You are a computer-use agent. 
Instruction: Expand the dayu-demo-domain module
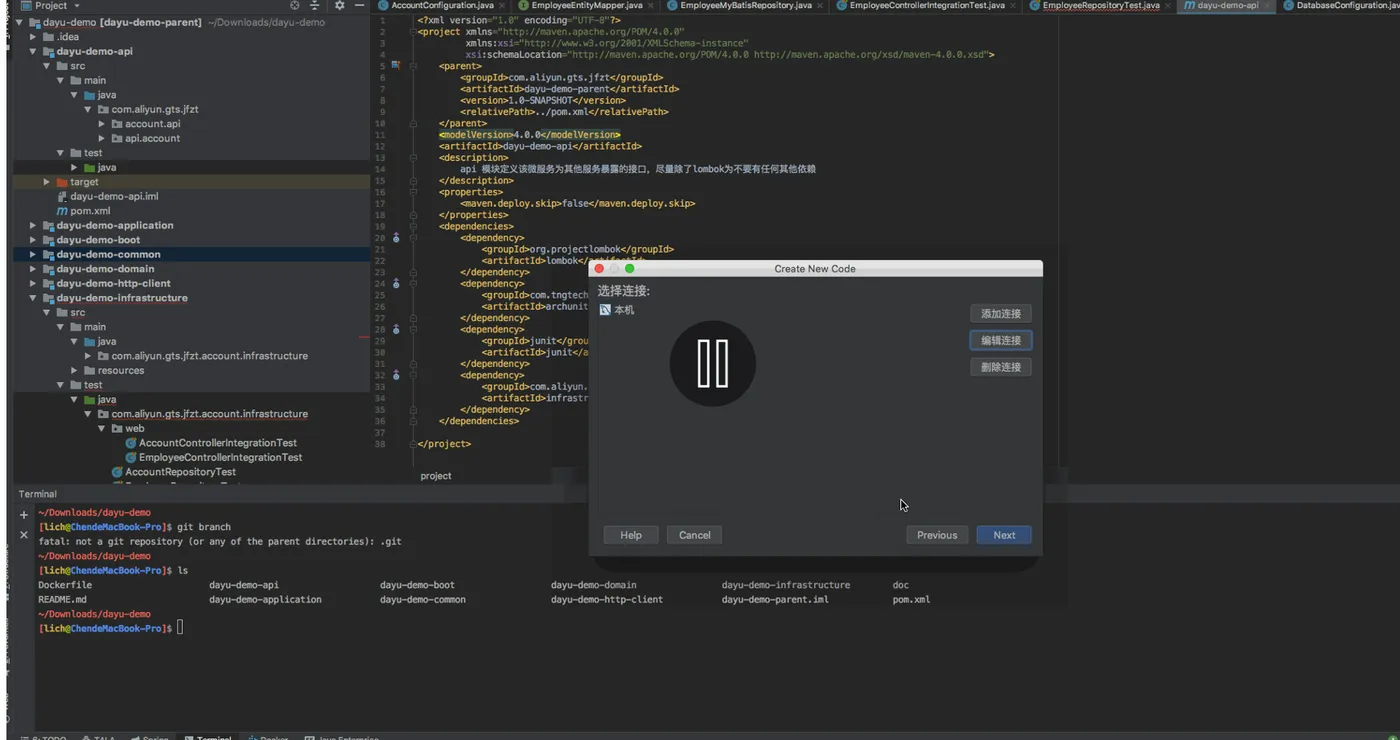[x=33, y=269]
